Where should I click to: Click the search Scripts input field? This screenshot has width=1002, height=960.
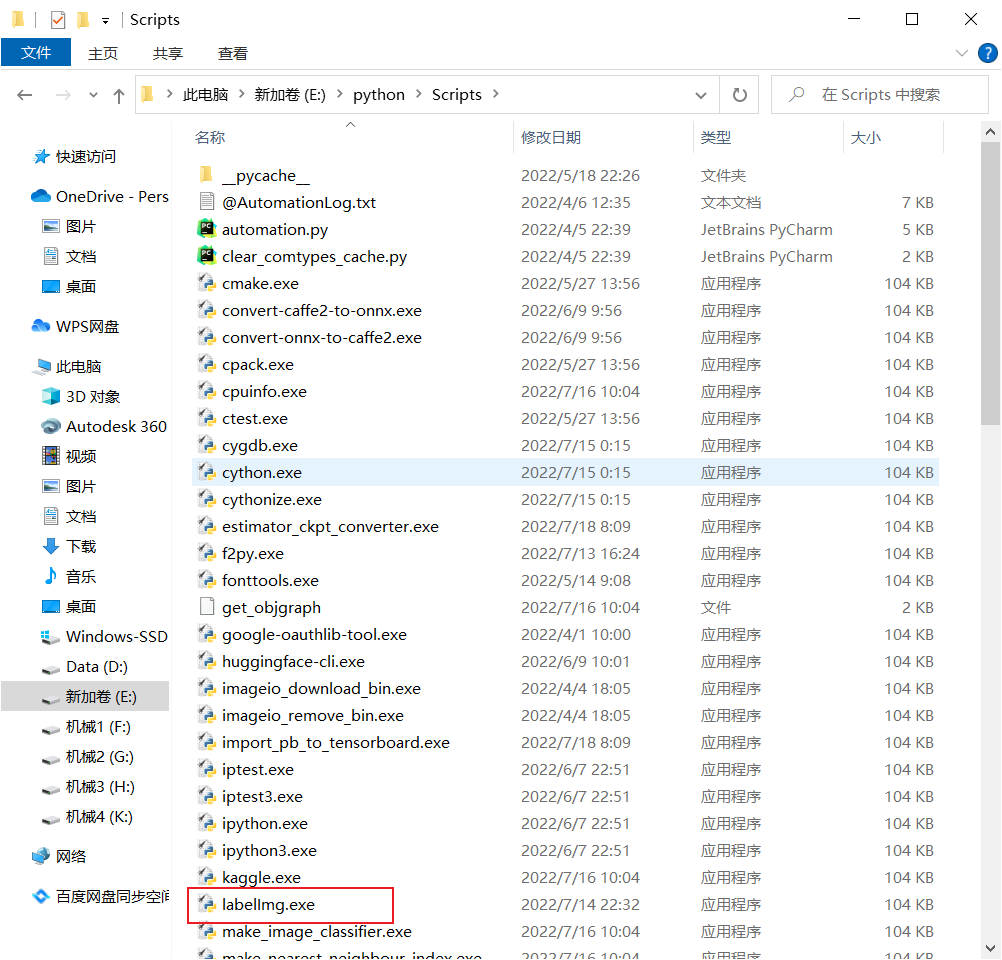coord(880,95)
